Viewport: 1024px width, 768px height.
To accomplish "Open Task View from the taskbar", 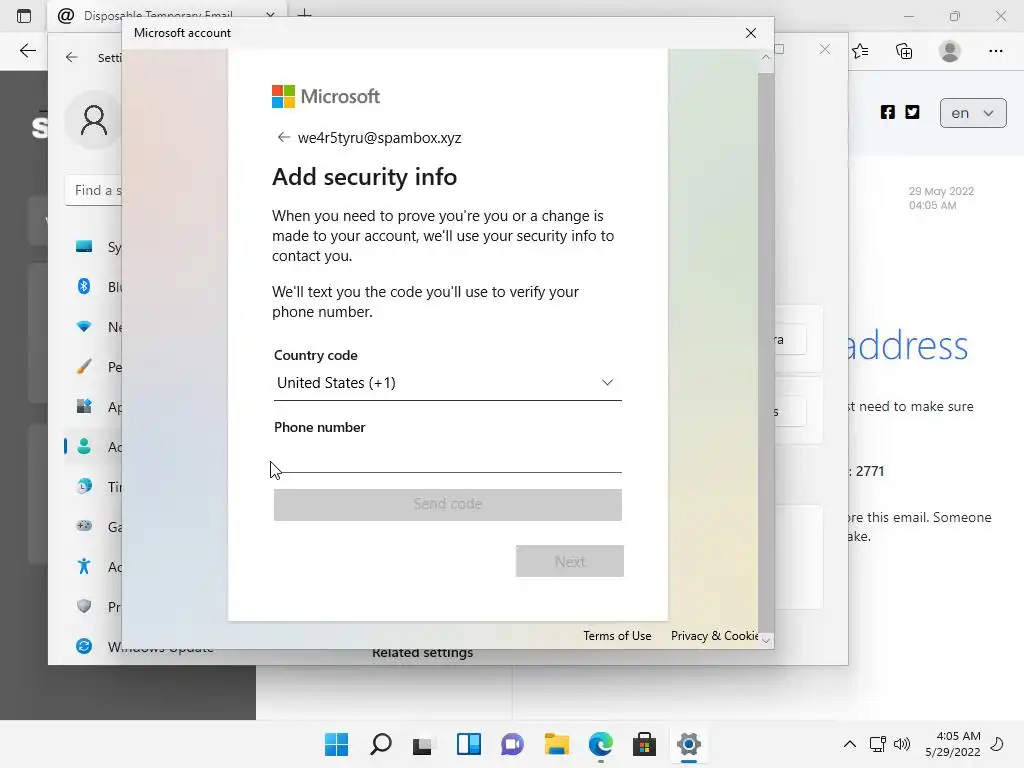I will (423, 744).
